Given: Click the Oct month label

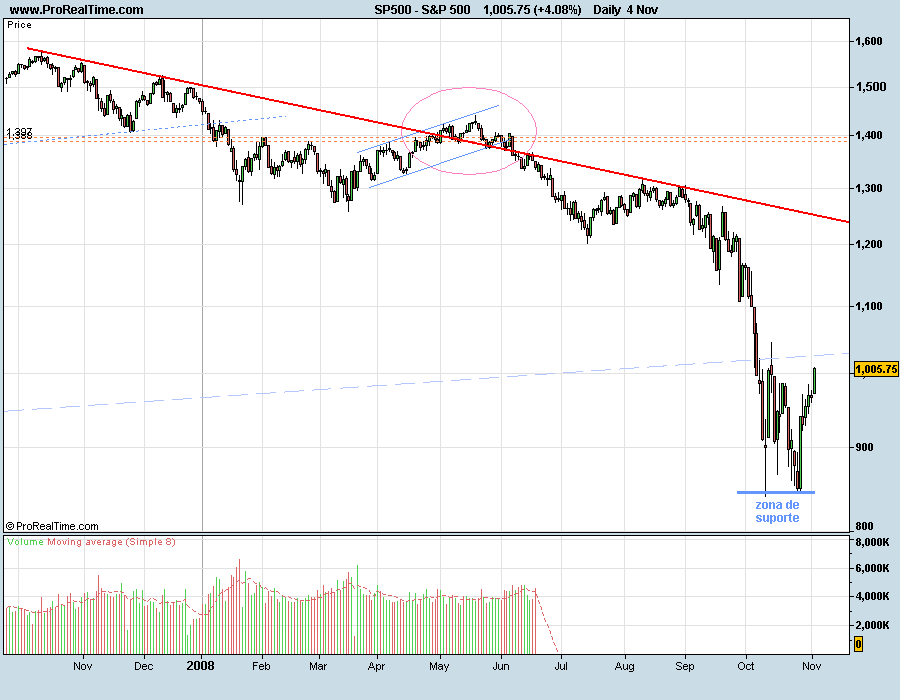Looking at the screenshot, I should tap(746, 666).
